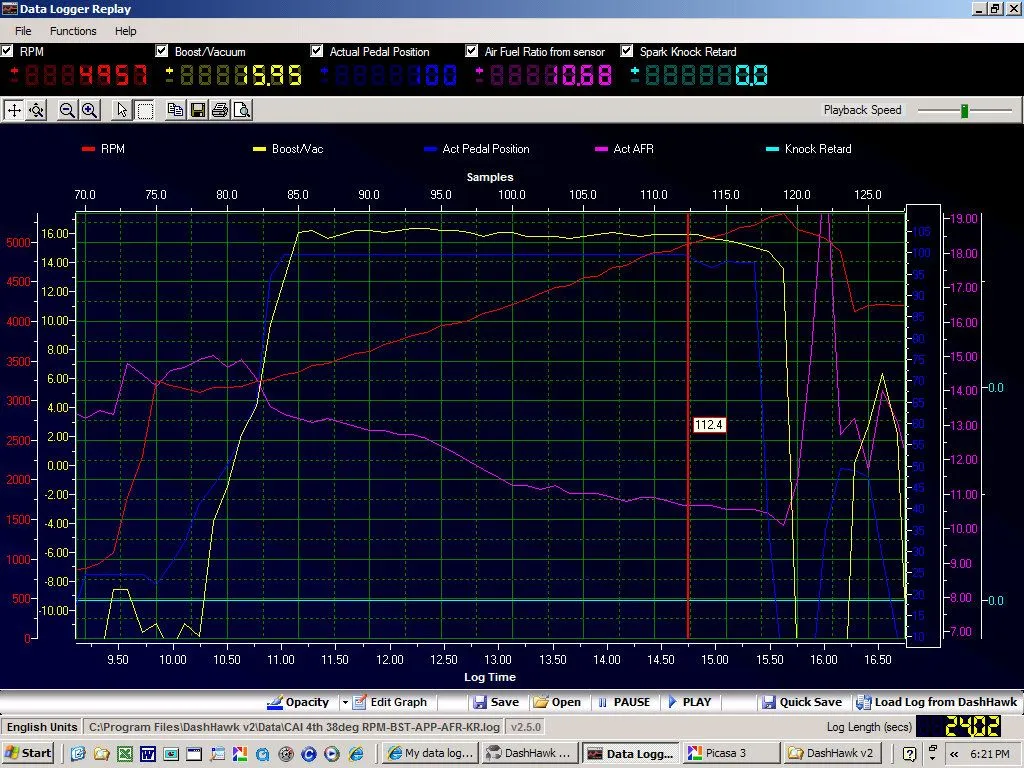This screenshot has width=1024, height=768.
Task: Uncheck the RPM checkbox
Action: pyautogui.click(x=8, y=51)
